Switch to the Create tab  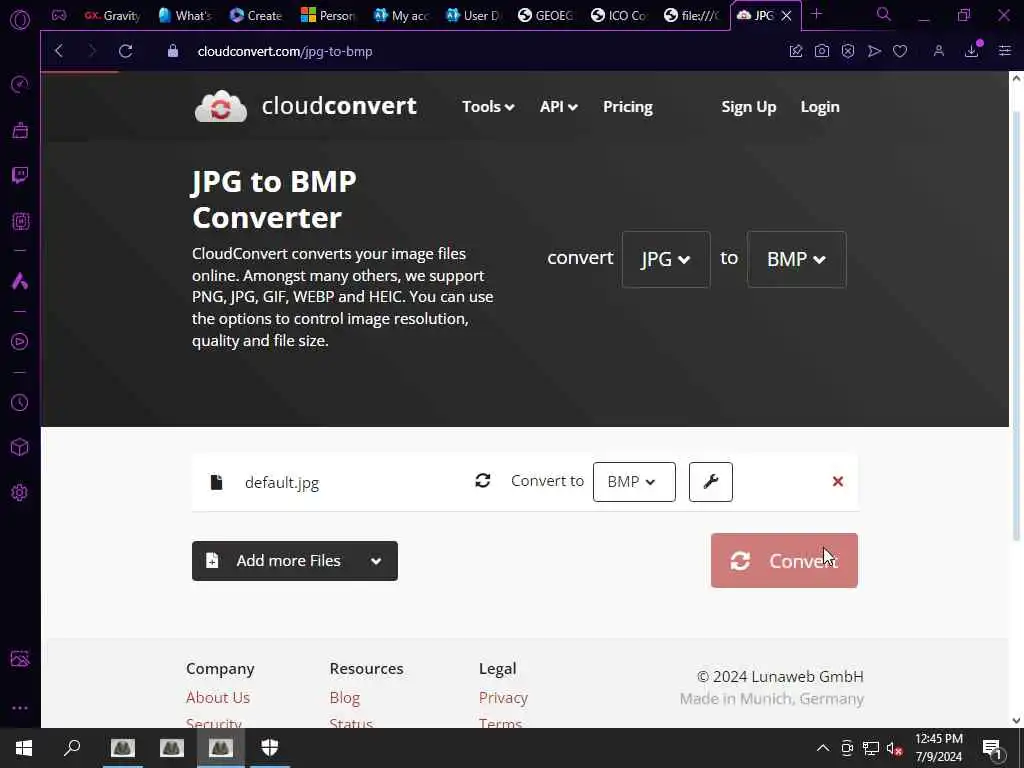[x=257, y=16]
